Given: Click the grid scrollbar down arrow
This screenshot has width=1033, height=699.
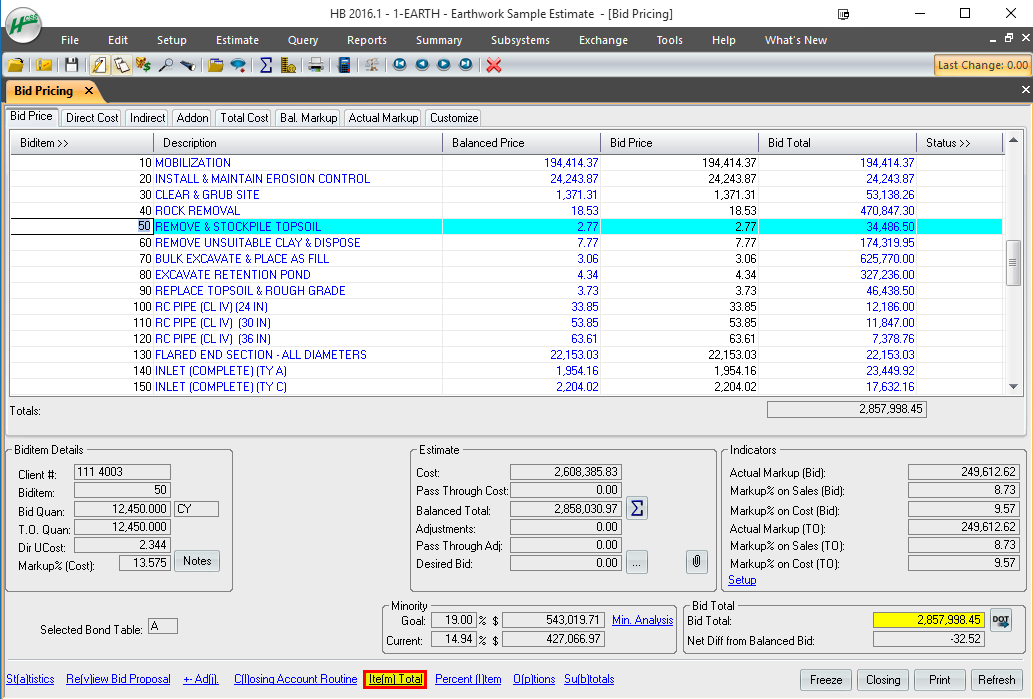Looking at the screenshot, I should pyautogui.click(x=1014, y=387).
